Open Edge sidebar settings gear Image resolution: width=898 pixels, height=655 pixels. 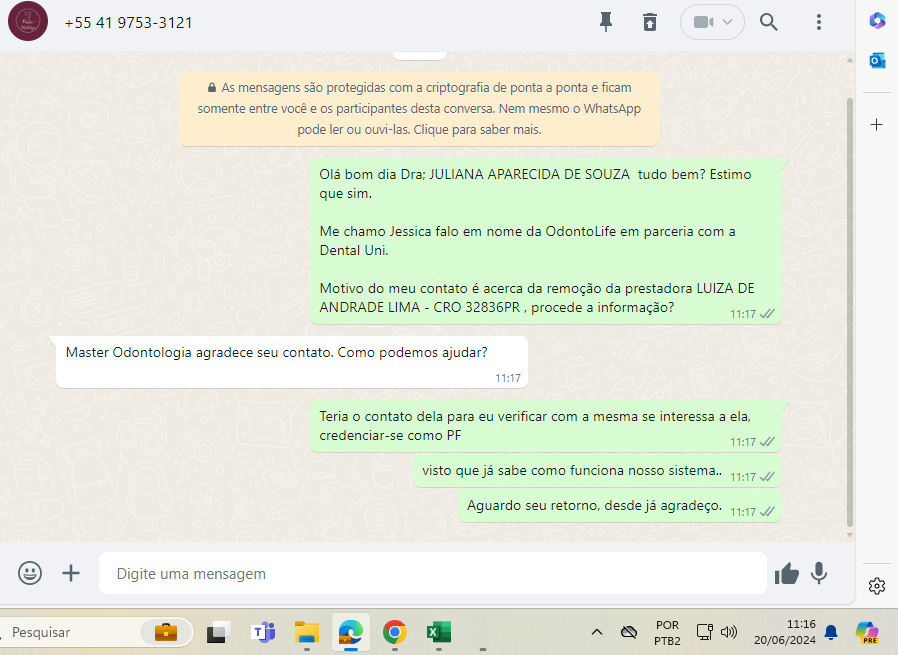pyautogui.click(x=876, y=586)
